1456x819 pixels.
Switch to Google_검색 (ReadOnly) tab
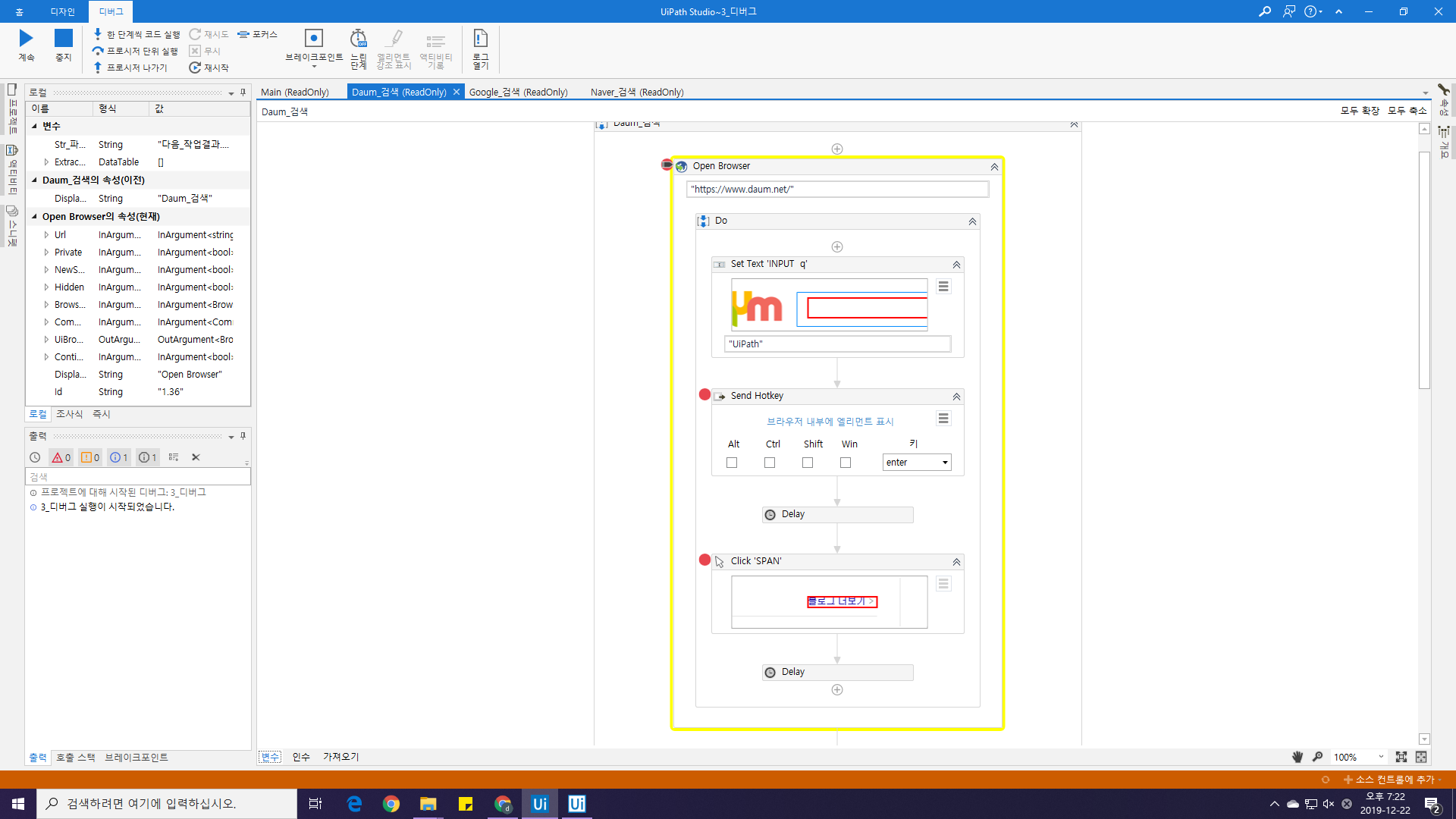coord(518,92)
